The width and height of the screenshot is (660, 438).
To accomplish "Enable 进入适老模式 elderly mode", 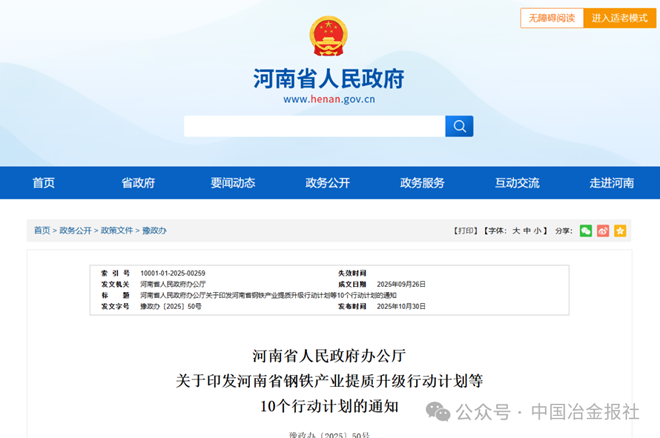I will point(620,18).
